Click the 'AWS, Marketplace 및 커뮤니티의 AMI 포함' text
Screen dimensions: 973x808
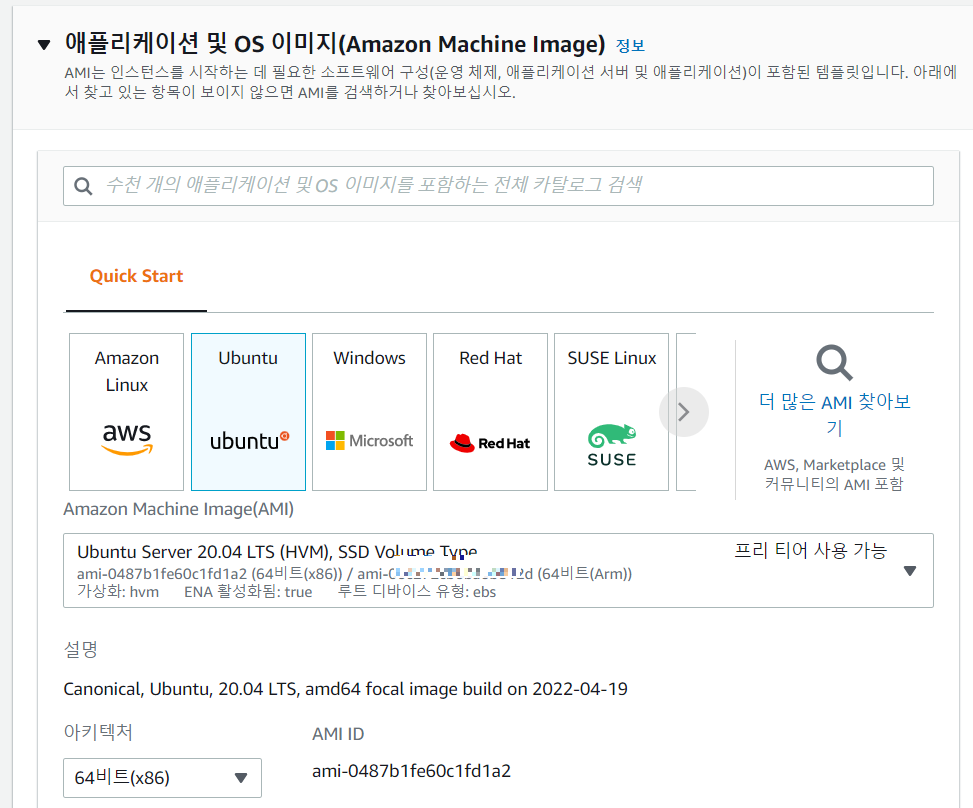point(835,474)
